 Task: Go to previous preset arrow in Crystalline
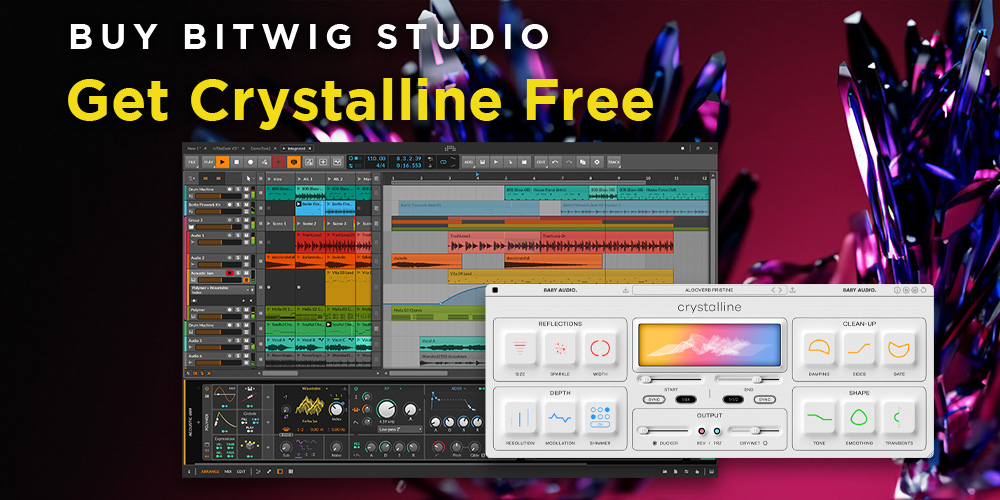773,290
